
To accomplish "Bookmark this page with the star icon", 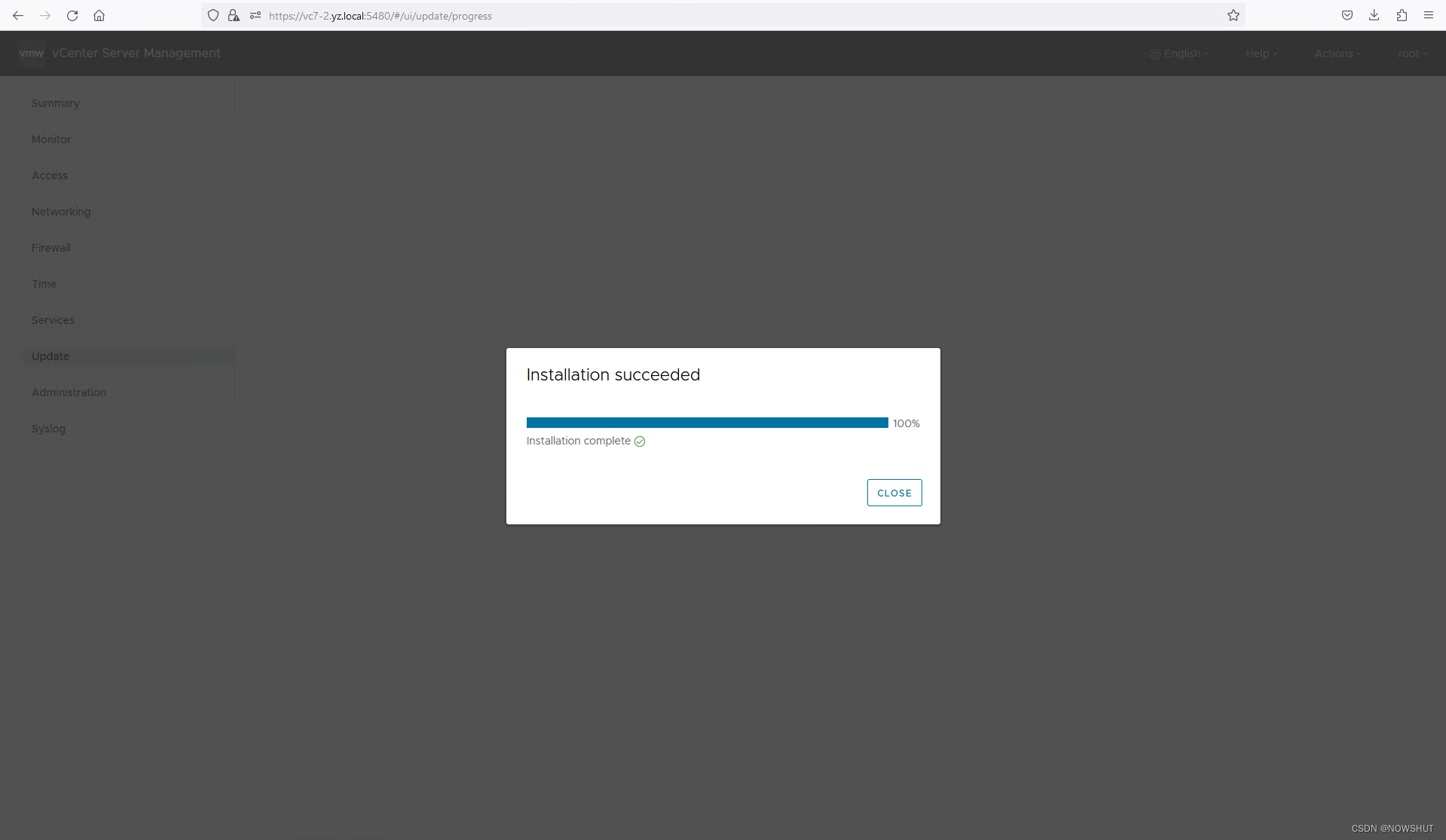I will coord(1234,15).
